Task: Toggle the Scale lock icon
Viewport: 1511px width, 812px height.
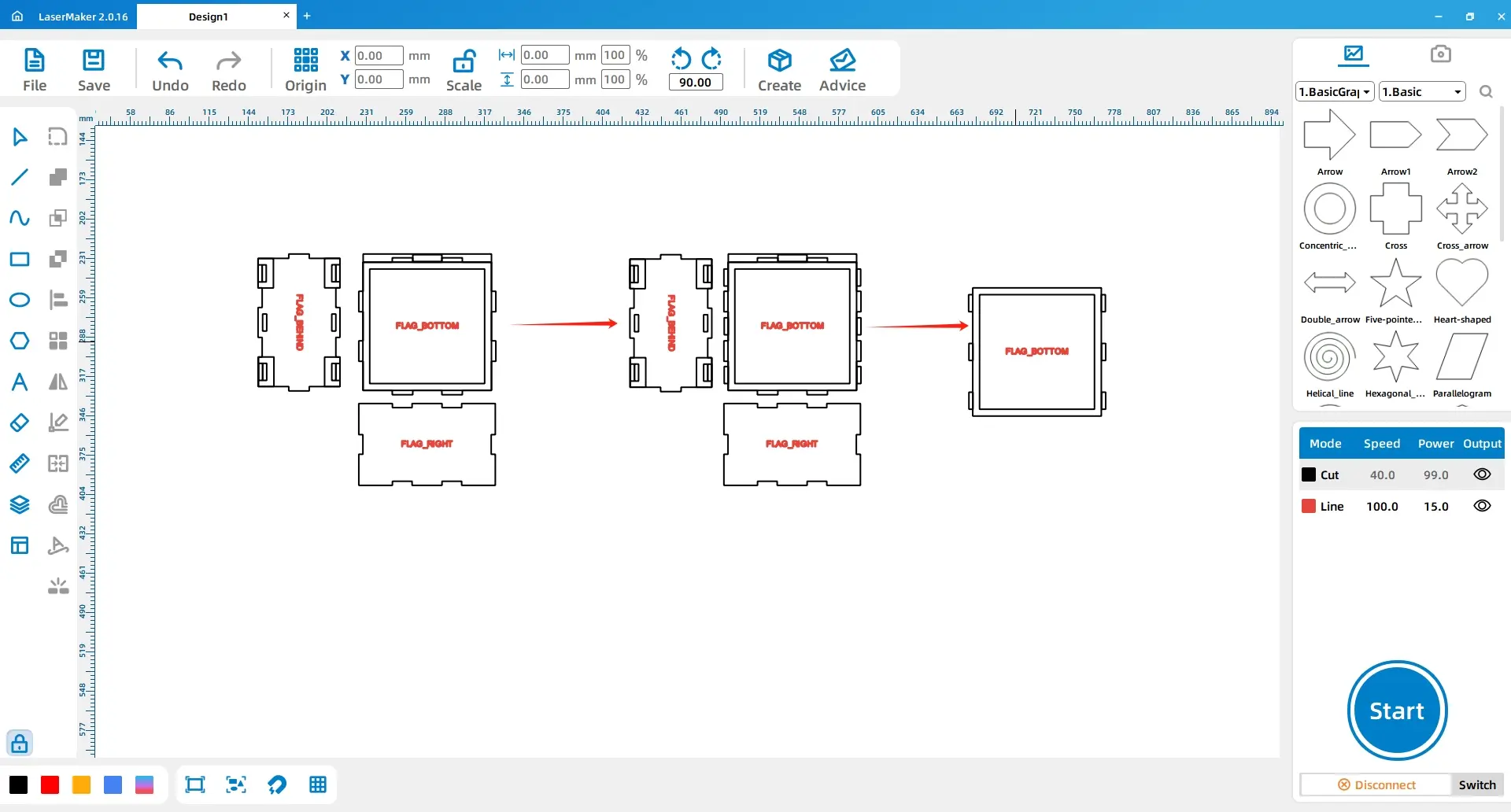Action: coord(464,61)
